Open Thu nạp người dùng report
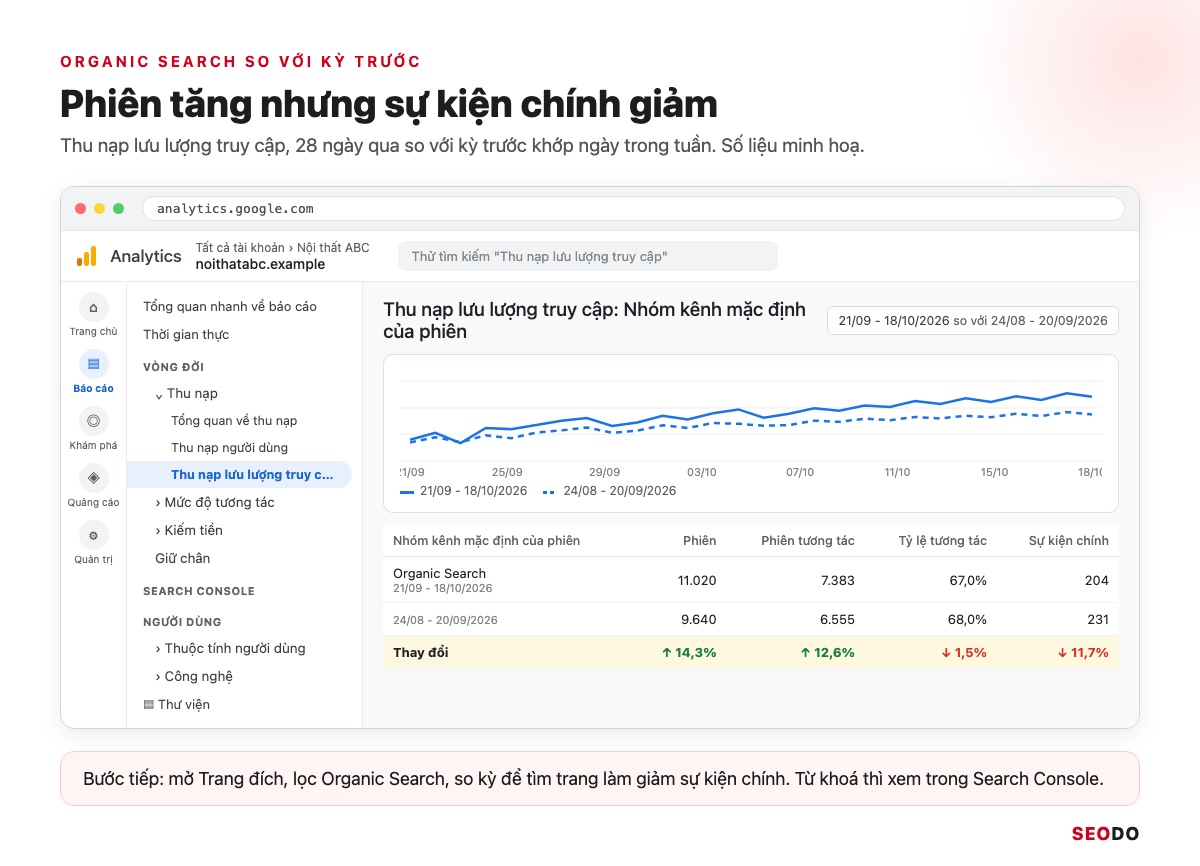Image resolution: width=1200 pixels, height=866 pixels. coord(229,447)
